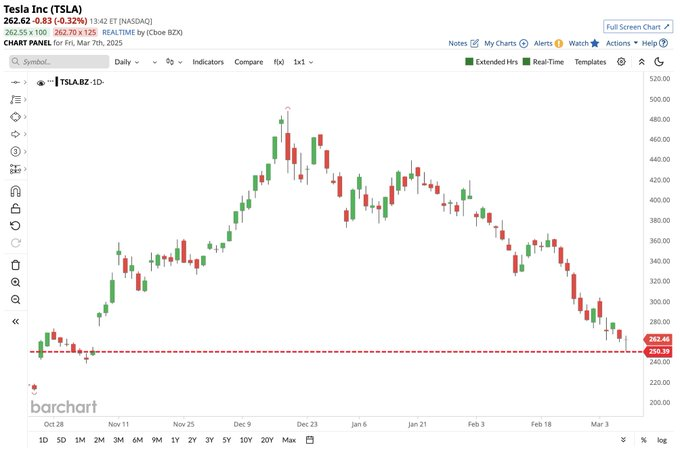Open the calendar date range picker
This screenshot has height=452, width=680.
point(310,440)
